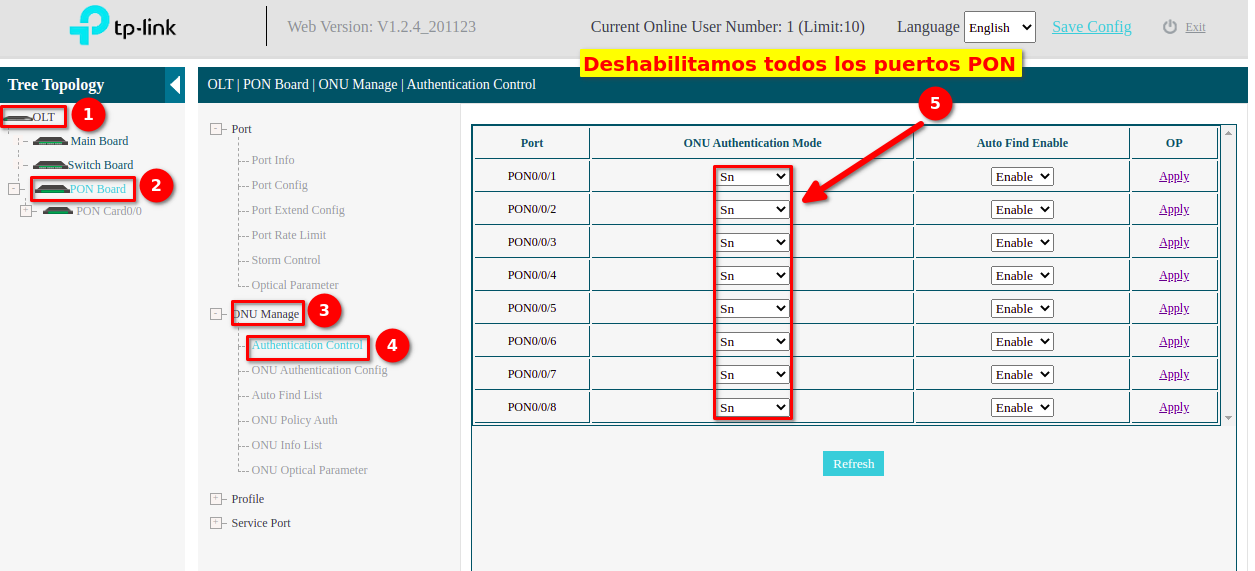
Task: Collapse the Tree Topology panel arrow
Action: (x=175, y=85)
